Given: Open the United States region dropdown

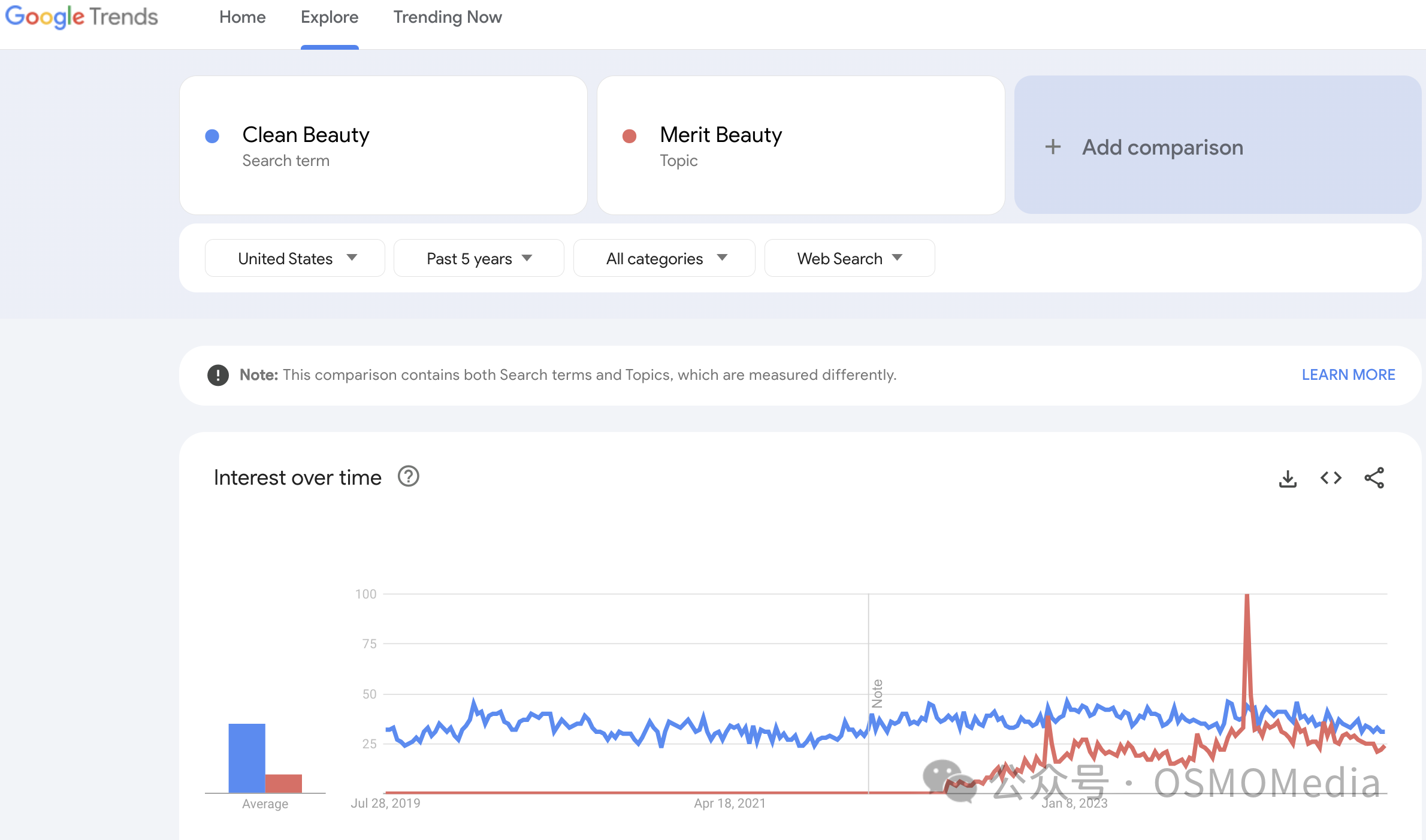Looking at the screenshot, I should click(x=295, y=258).
